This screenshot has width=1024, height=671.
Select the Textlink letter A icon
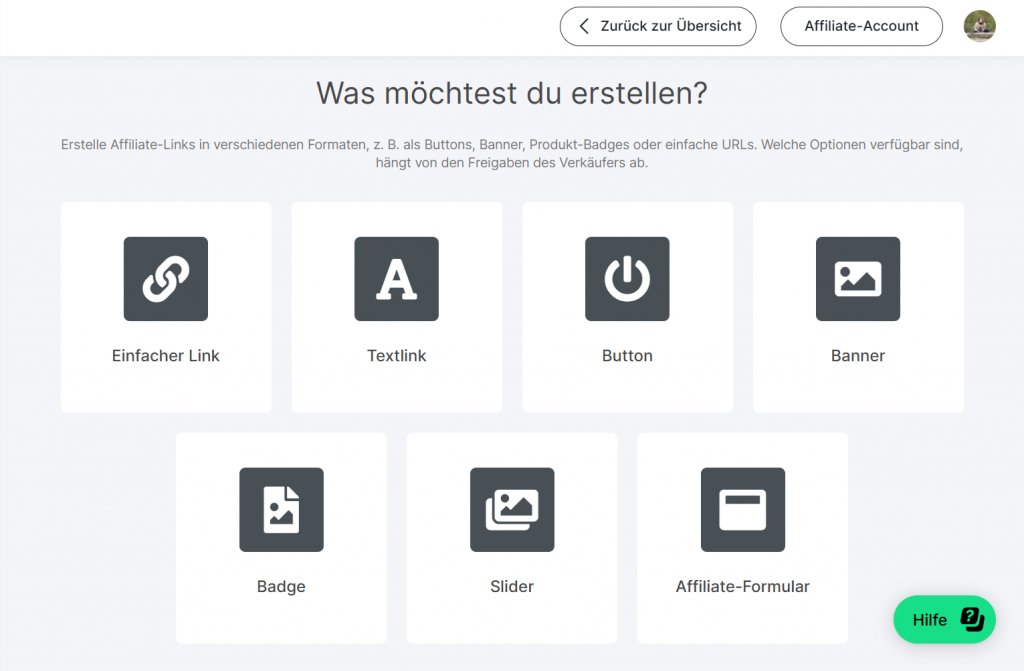point(396,279)
